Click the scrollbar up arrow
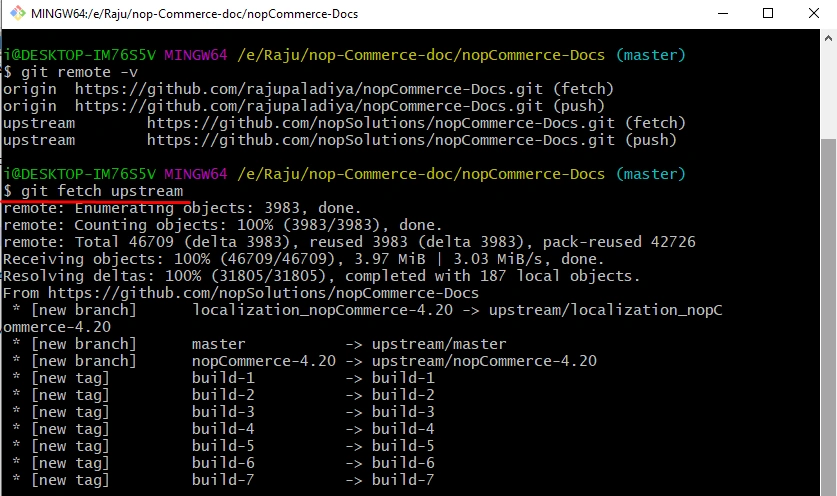 (828, 38)
